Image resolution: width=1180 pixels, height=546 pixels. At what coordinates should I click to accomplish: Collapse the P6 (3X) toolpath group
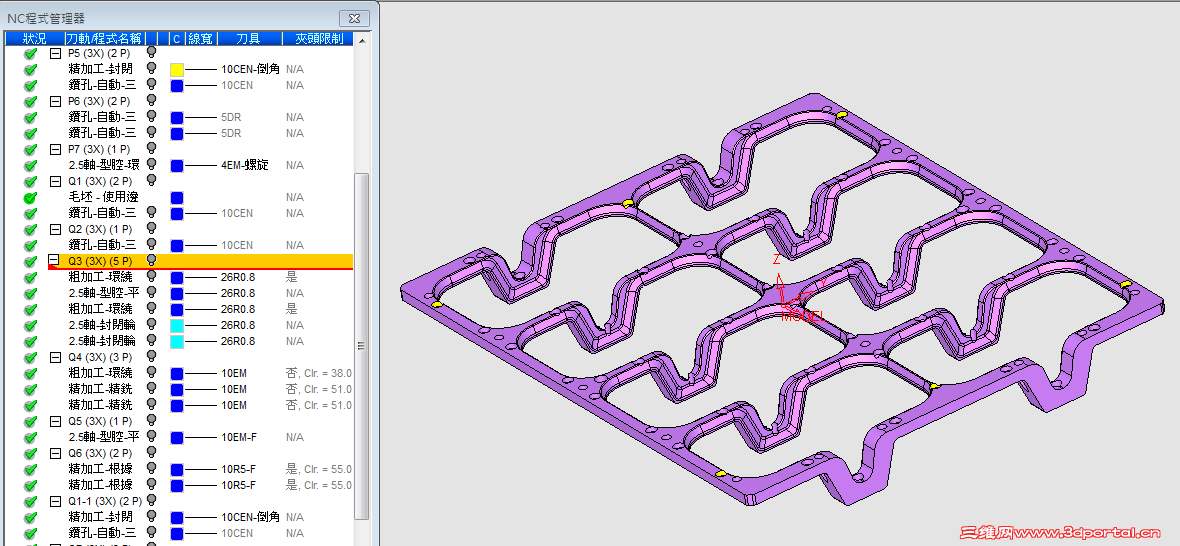click(55, 102)
